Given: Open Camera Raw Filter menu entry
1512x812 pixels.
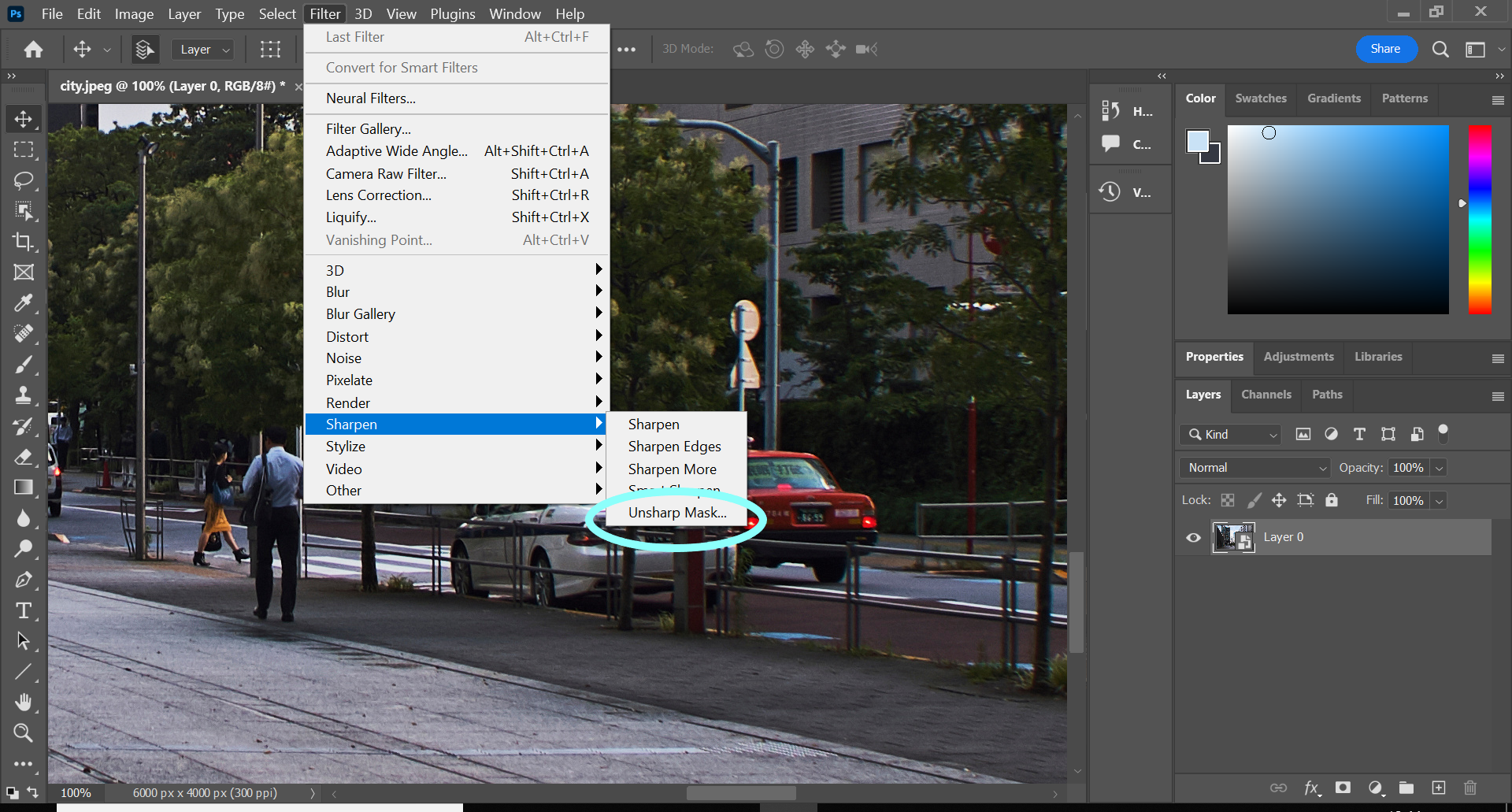Looking at the screenshot, I should (x=457, y=174).
